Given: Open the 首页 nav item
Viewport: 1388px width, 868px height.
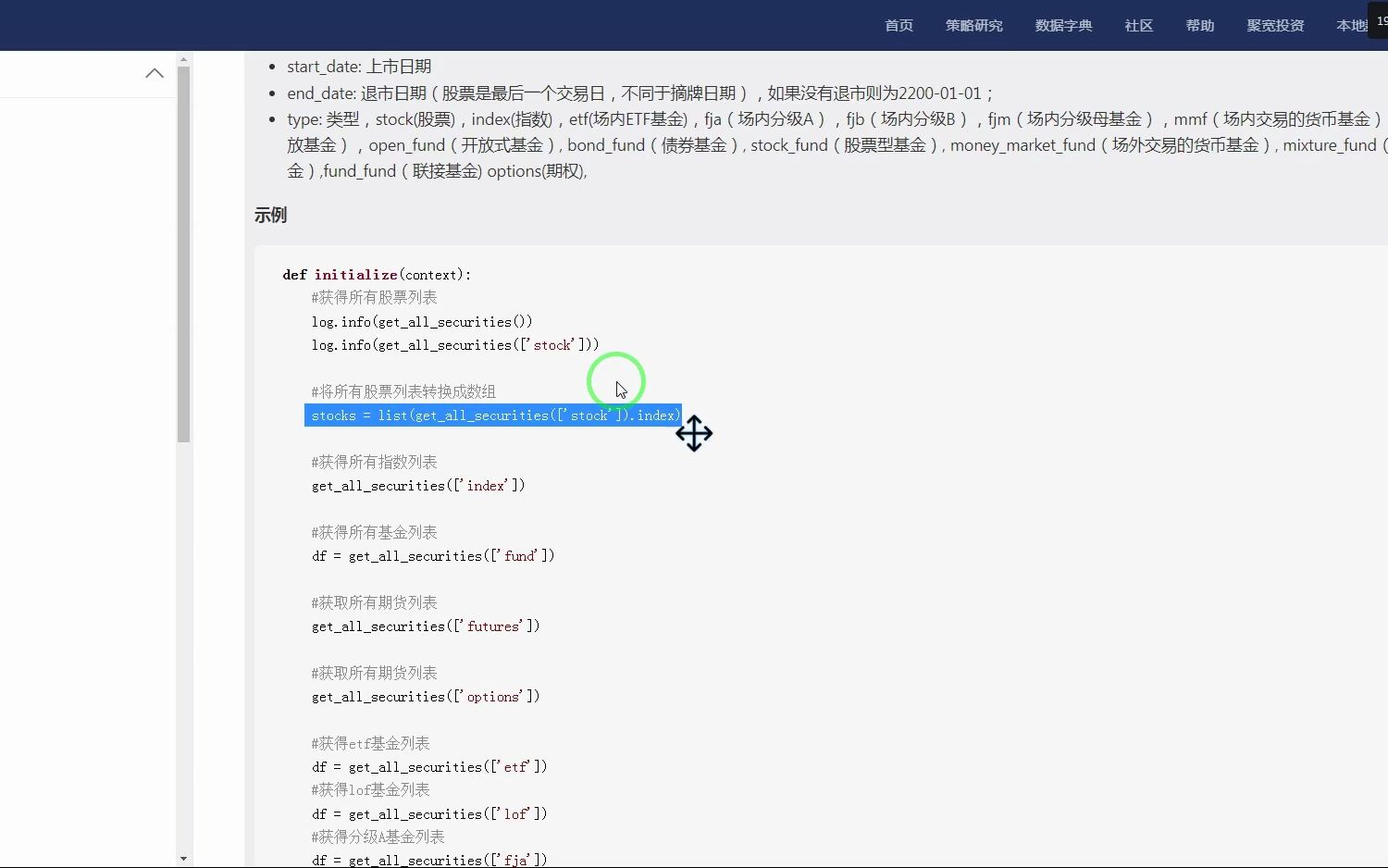Looking at the screenshot, I should click(898, 25).
